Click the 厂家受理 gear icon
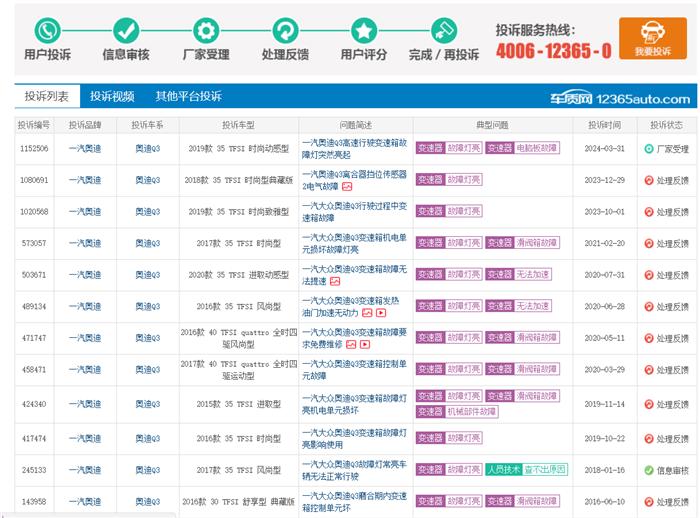The image size is (700, 518). 206,29
